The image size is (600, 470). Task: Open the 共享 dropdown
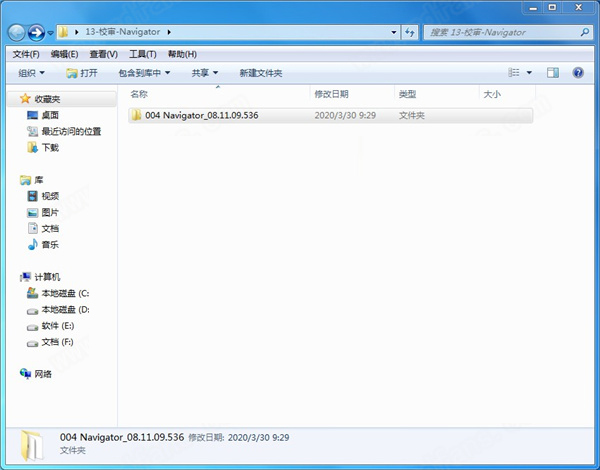(205, 73)
